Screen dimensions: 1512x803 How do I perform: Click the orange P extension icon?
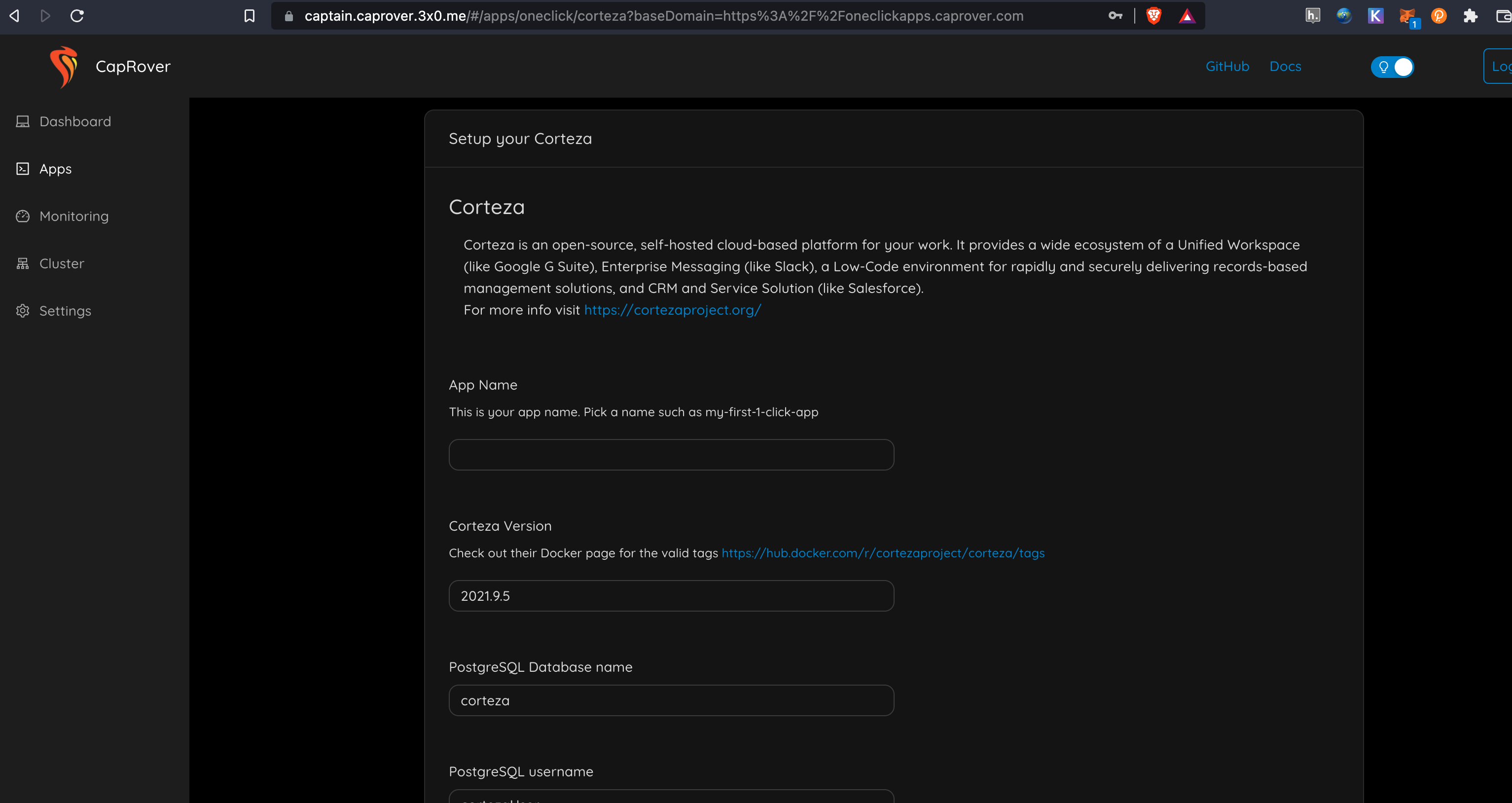click(1439, 16)
